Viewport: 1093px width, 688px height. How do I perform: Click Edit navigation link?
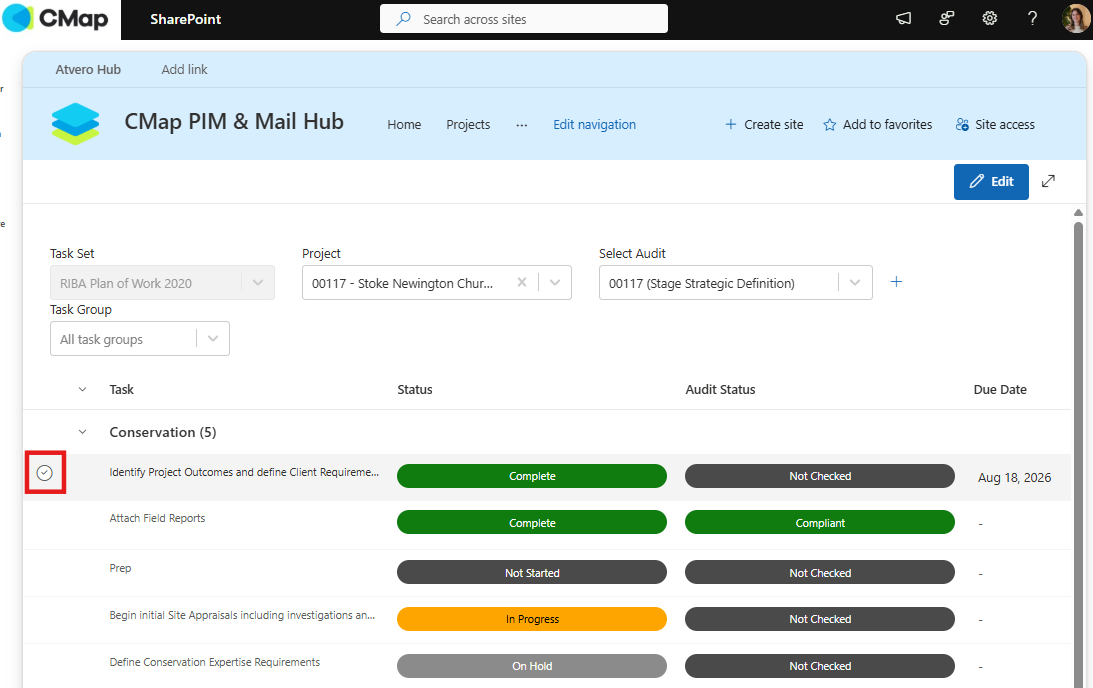(595, 125)
